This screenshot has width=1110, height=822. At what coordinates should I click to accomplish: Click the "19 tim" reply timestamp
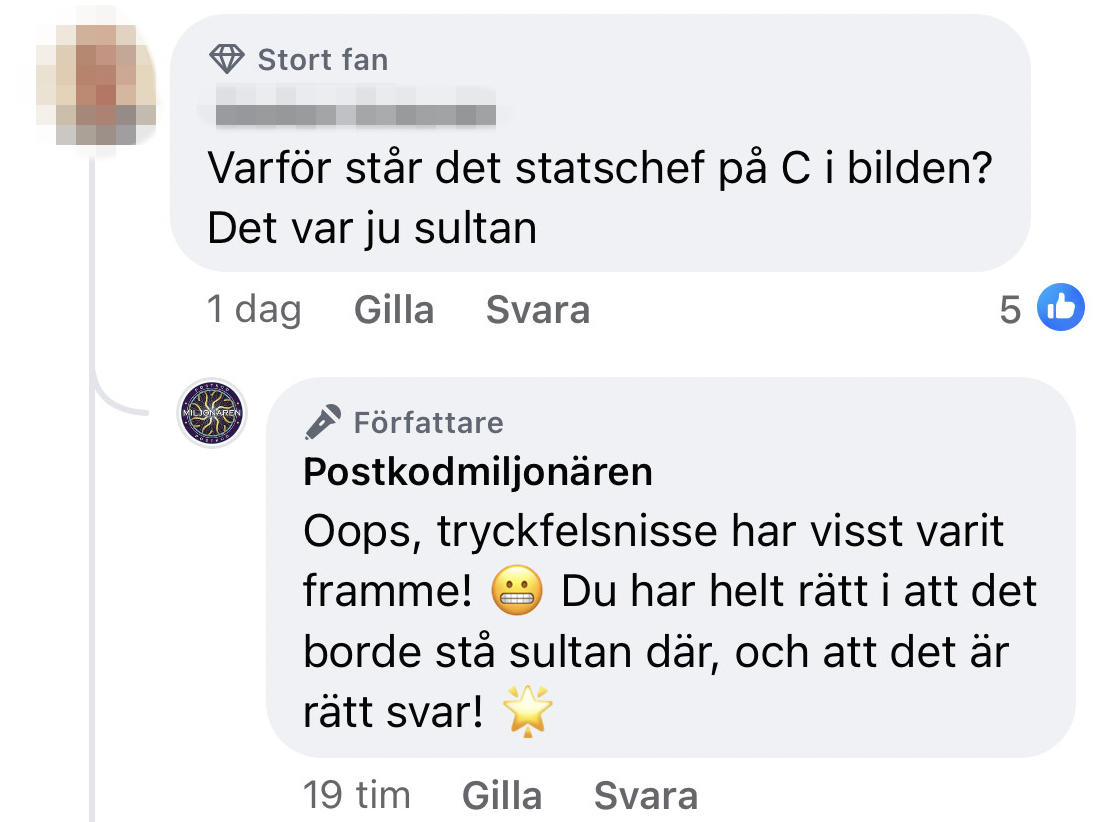click(x=357, y=796)
